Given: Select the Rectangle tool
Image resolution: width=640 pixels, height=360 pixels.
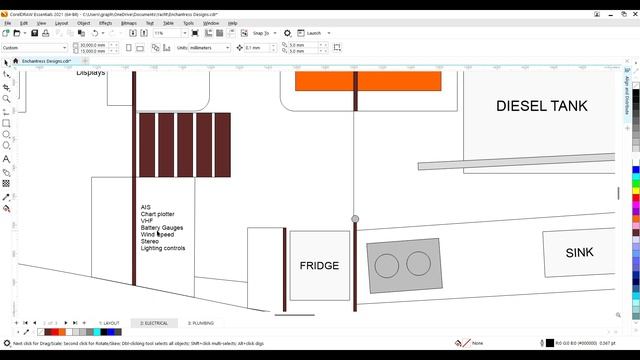Looking at the screenshot, I should [x=6, y=123].
